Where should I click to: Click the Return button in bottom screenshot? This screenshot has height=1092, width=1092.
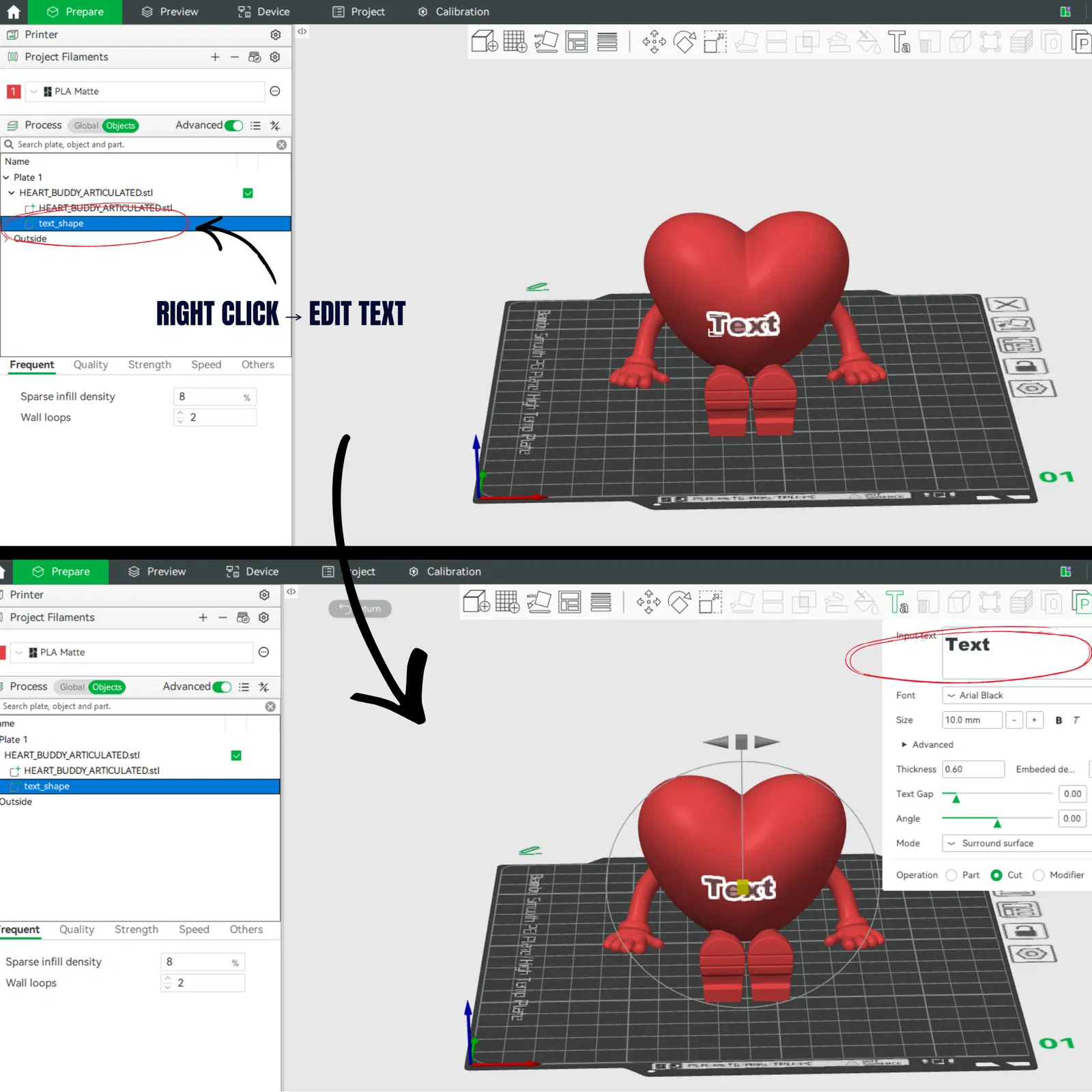(360, 609)
